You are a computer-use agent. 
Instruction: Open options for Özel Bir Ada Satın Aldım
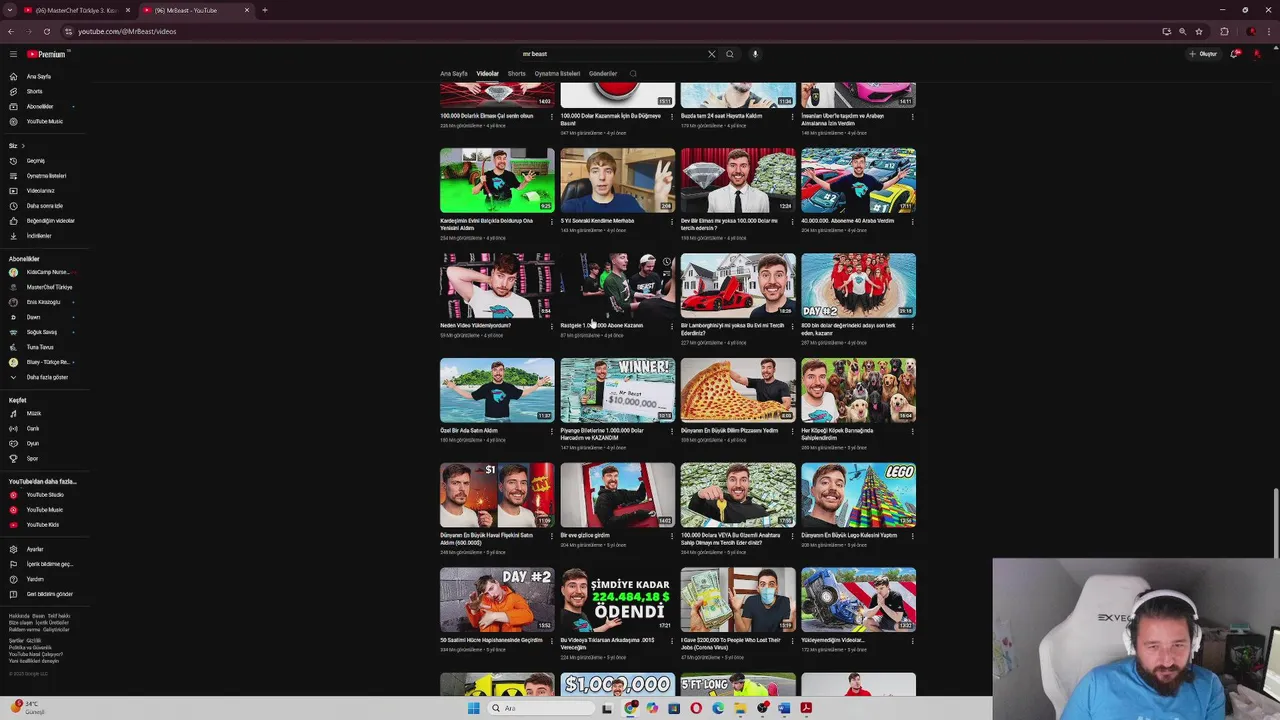click(x=551, y=431)
